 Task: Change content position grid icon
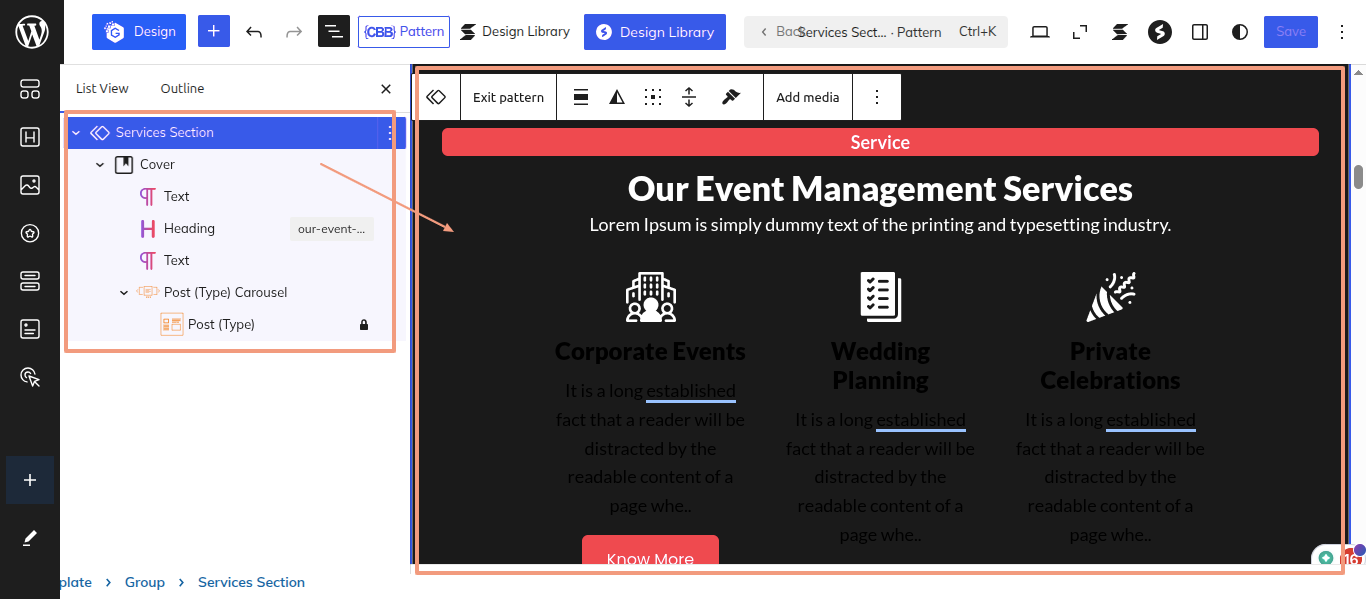653,97
